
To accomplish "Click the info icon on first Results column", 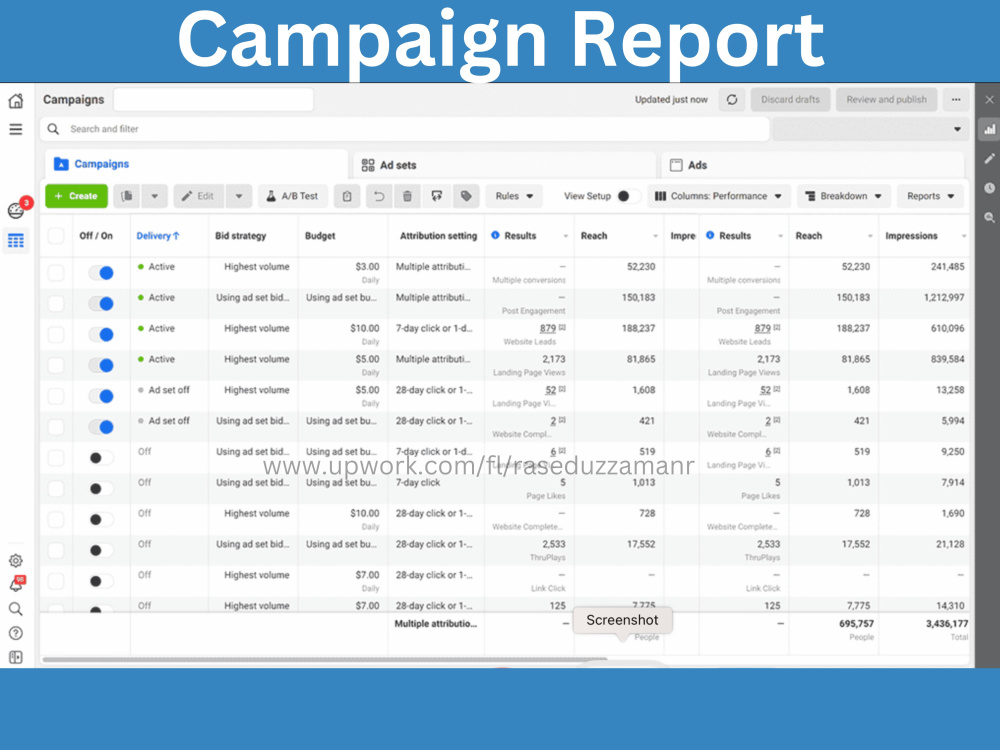I will tap(496, 235).
